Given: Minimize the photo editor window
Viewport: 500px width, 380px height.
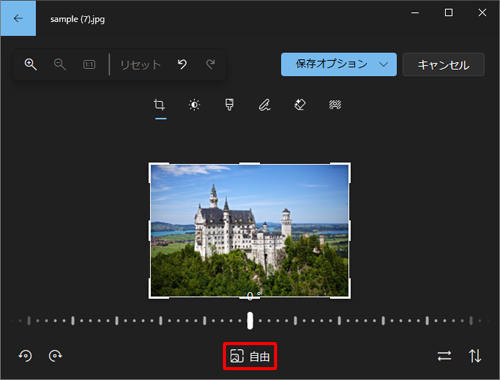Looking at the screenshot, I should point(415,13).
